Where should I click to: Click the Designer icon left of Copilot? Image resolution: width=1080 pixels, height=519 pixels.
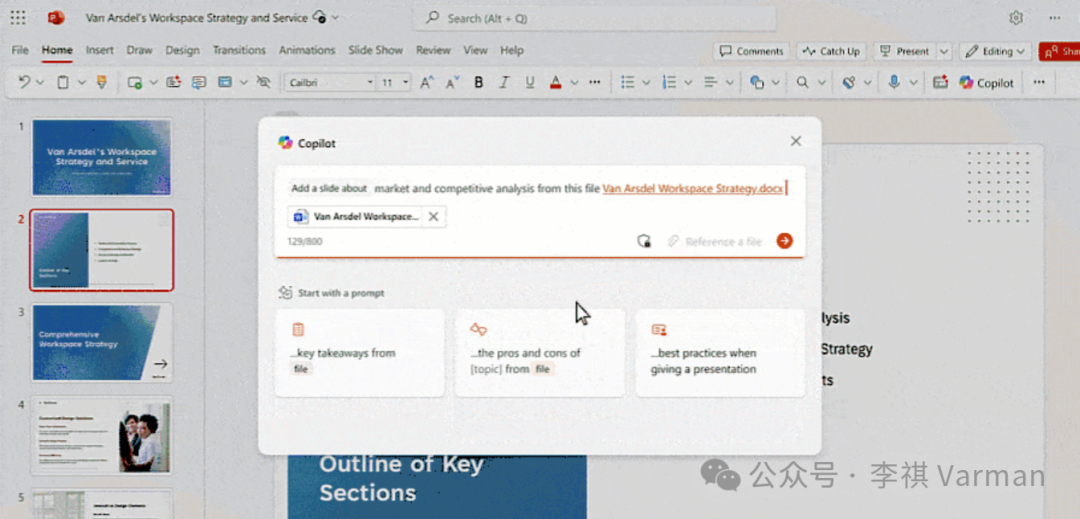(940, 83)
